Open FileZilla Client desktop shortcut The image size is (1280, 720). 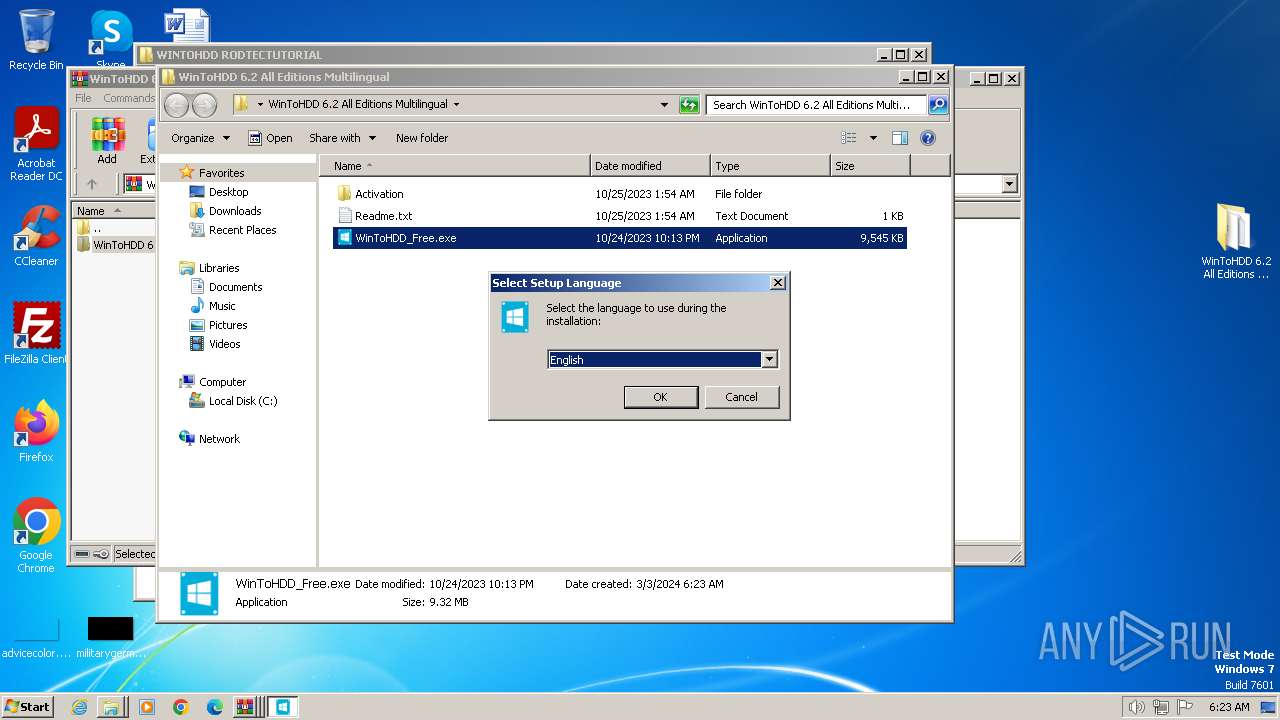[36, 333]
